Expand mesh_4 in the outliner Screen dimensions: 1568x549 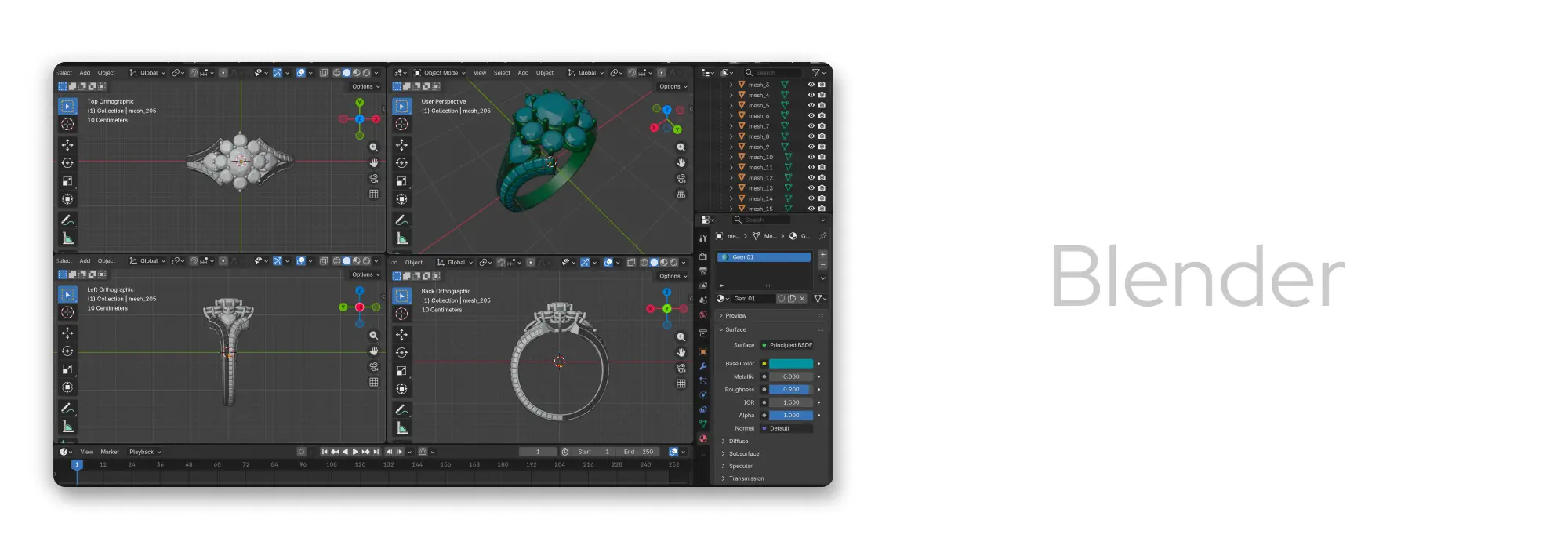pyautogui.click(x=731, y=95)
